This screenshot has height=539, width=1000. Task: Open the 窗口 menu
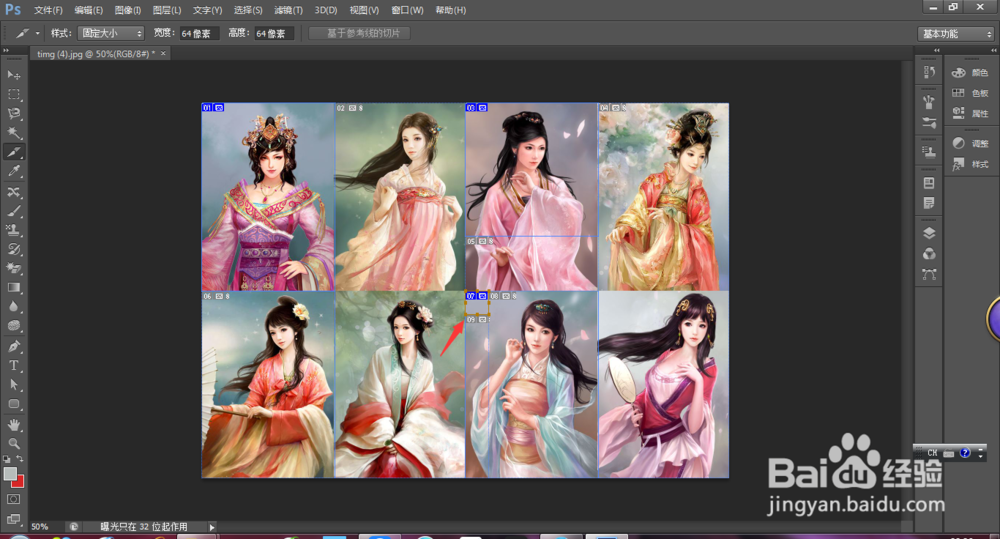(x=408, y=10)
